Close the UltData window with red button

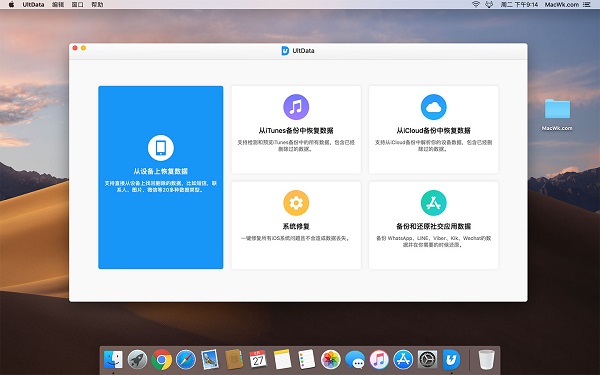(75, 48)
